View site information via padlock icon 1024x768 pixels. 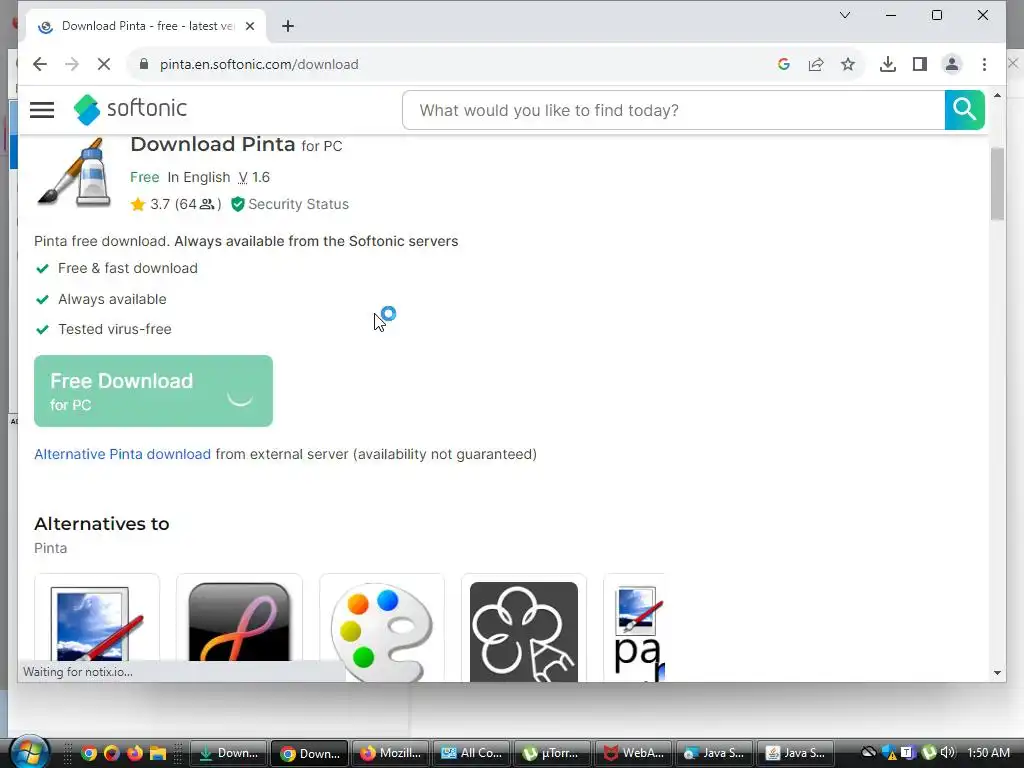[144, 64]
